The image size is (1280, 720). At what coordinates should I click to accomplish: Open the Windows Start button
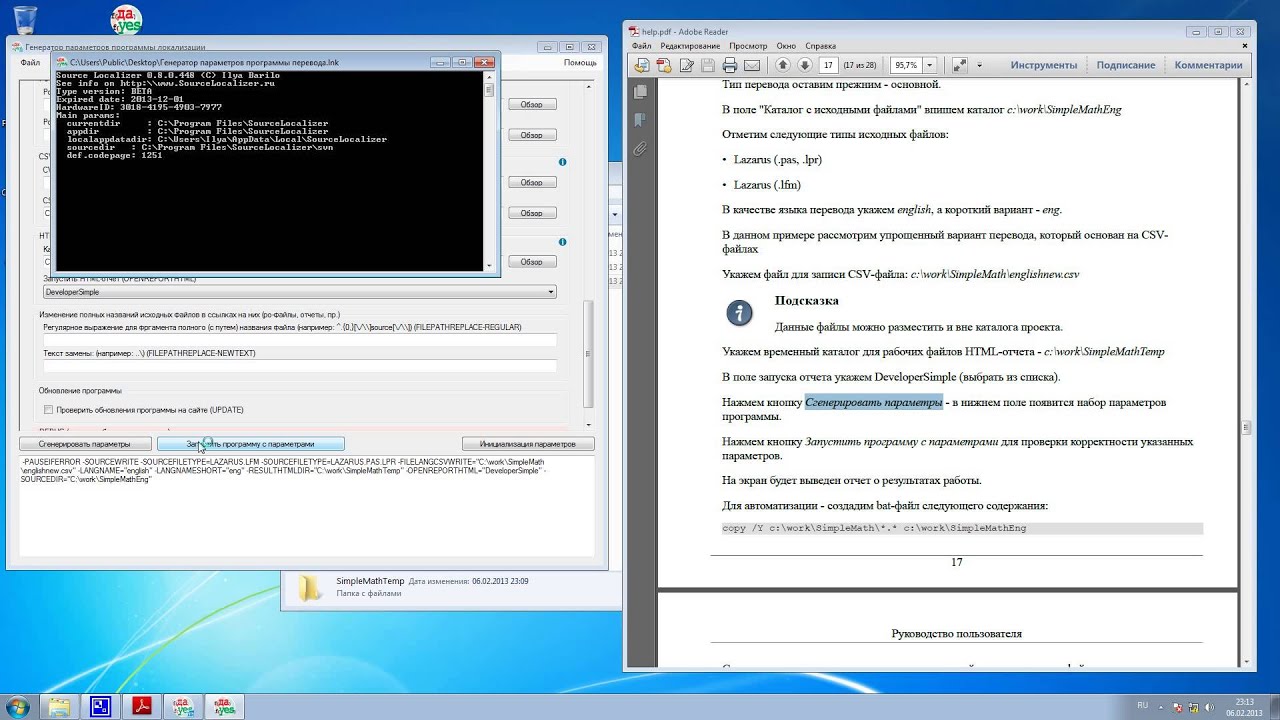[18, 707]
